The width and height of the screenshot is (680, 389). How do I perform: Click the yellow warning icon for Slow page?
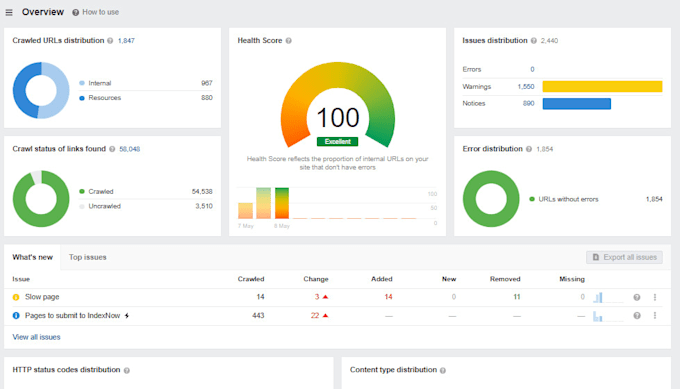(x=16, y=297)
